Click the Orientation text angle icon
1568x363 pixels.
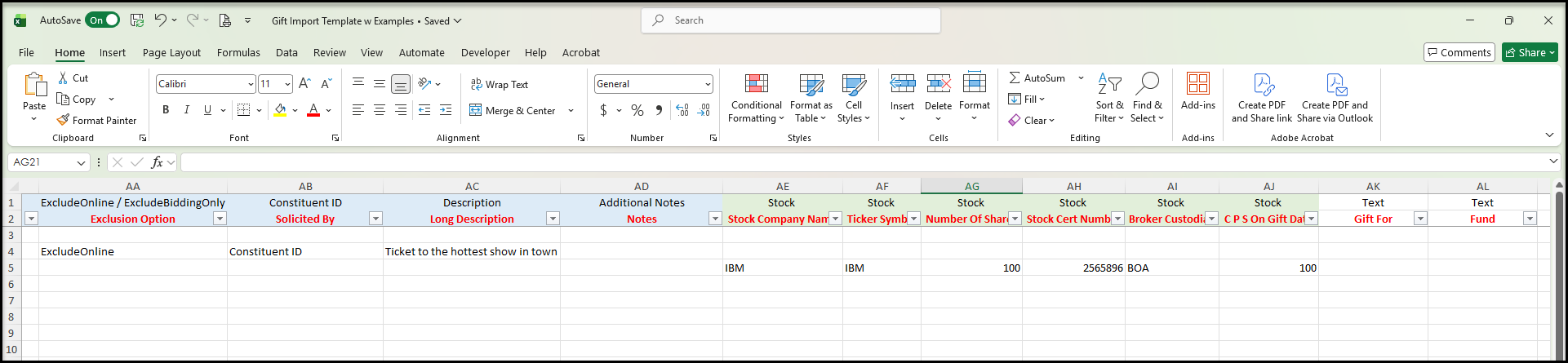(424, 83)
